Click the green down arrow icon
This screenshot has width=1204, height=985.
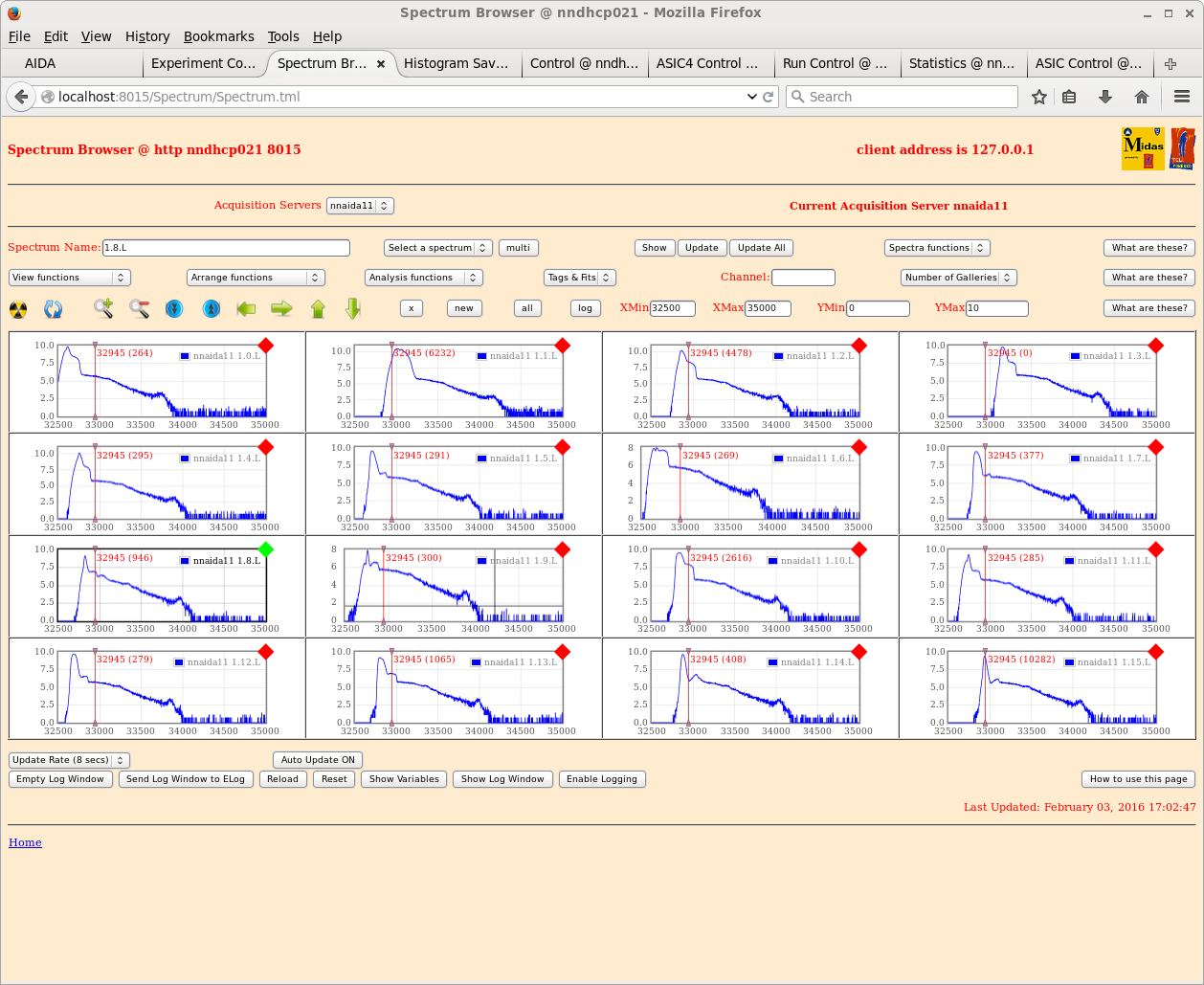353,308
